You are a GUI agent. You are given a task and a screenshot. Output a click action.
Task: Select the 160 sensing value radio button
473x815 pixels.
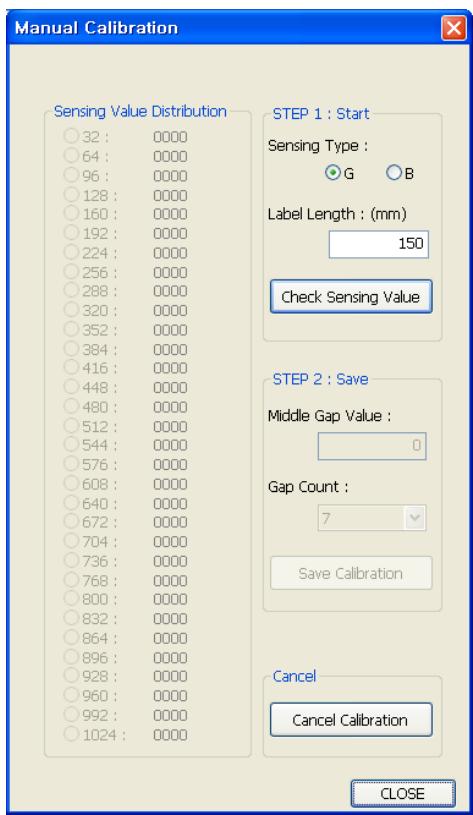pyautogui.click(x=71, y=213)
